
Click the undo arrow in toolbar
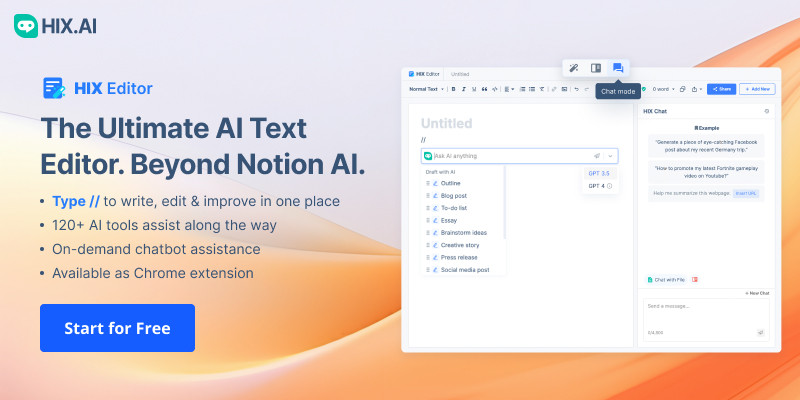(x=575, y=89)
